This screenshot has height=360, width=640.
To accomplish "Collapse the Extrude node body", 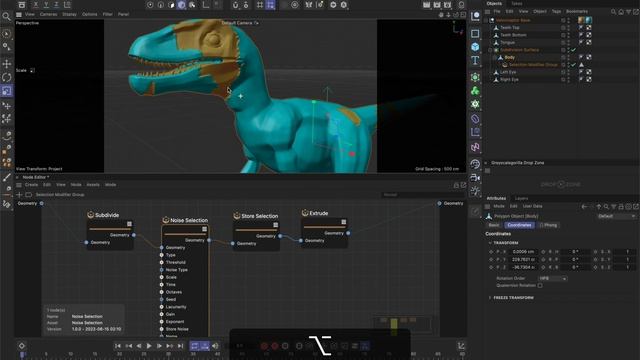I will click(344, 222).
